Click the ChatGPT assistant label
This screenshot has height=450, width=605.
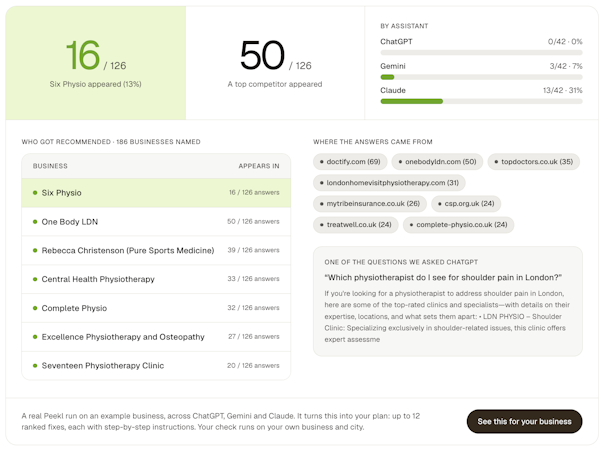click(396, 42)
